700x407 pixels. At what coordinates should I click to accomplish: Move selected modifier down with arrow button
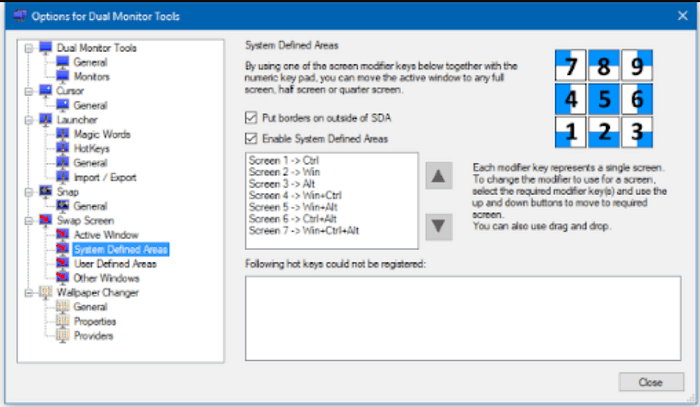point(438,227)
